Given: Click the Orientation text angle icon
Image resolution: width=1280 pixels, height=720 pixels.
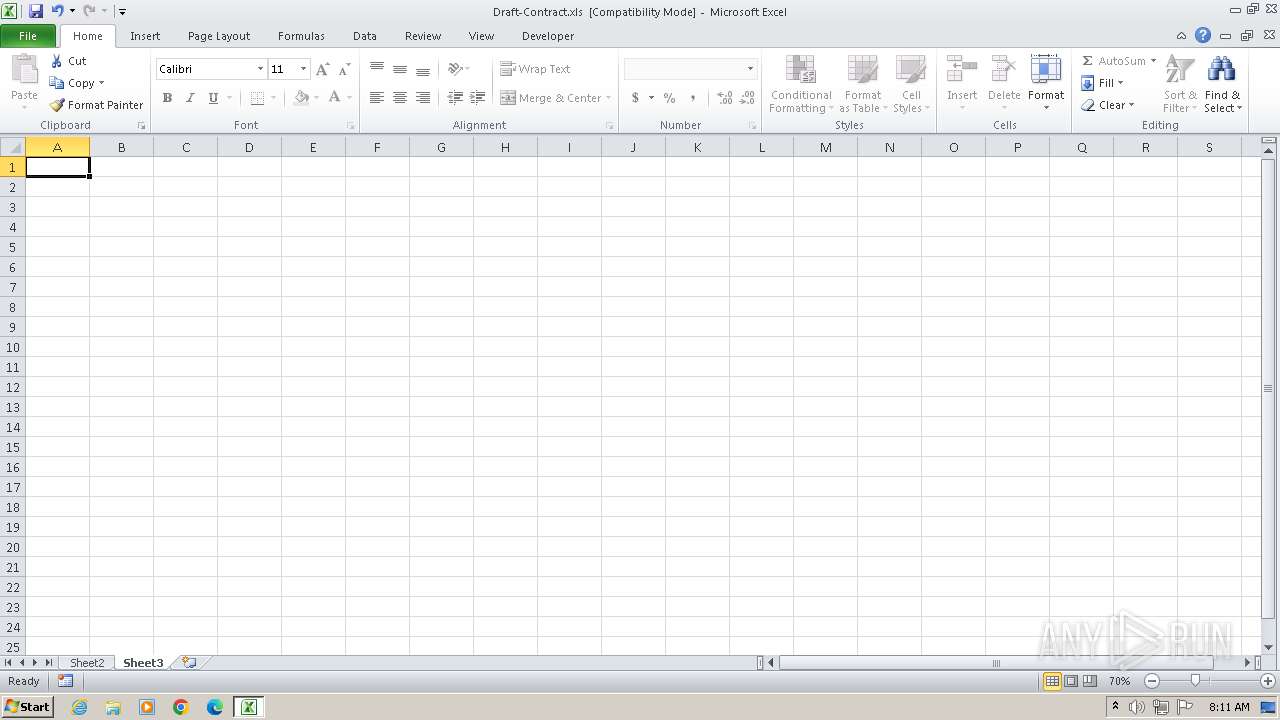Looking at the screenshot, I should pos(455,69).
